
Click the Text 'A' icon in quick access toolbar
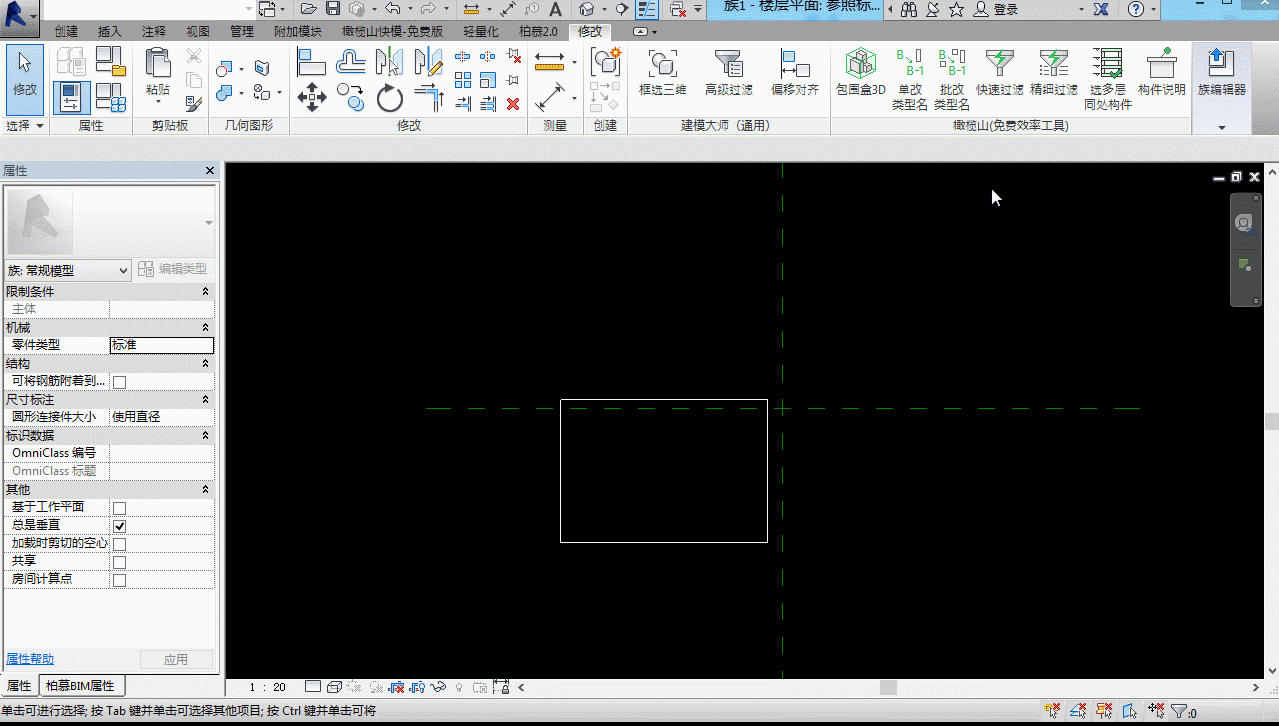pyautogui.click(x=556, y=9)
